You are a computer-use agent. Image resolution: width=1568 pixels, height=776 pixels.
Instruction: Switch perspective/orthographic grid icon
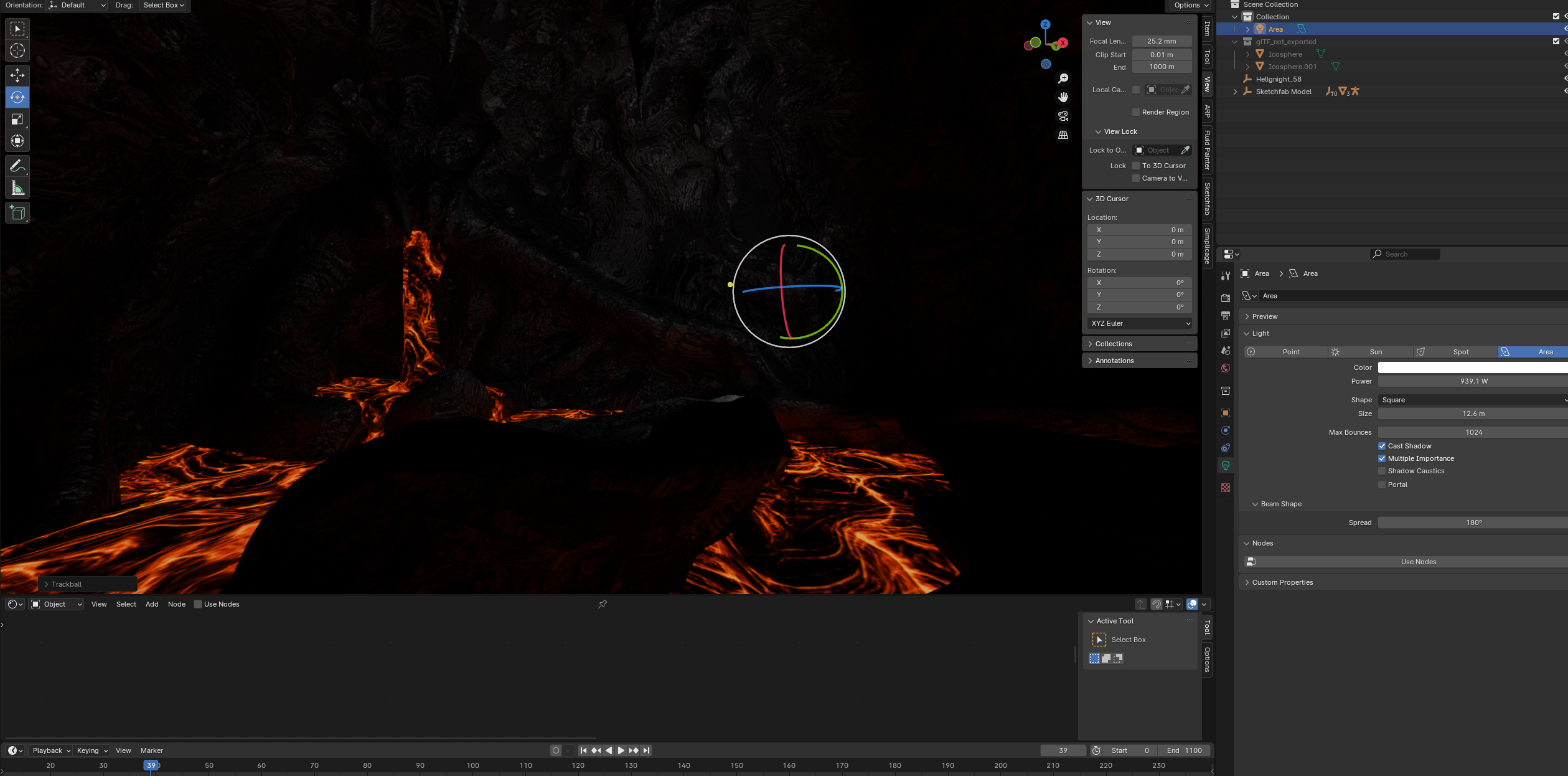click(x=1063, y=135)
